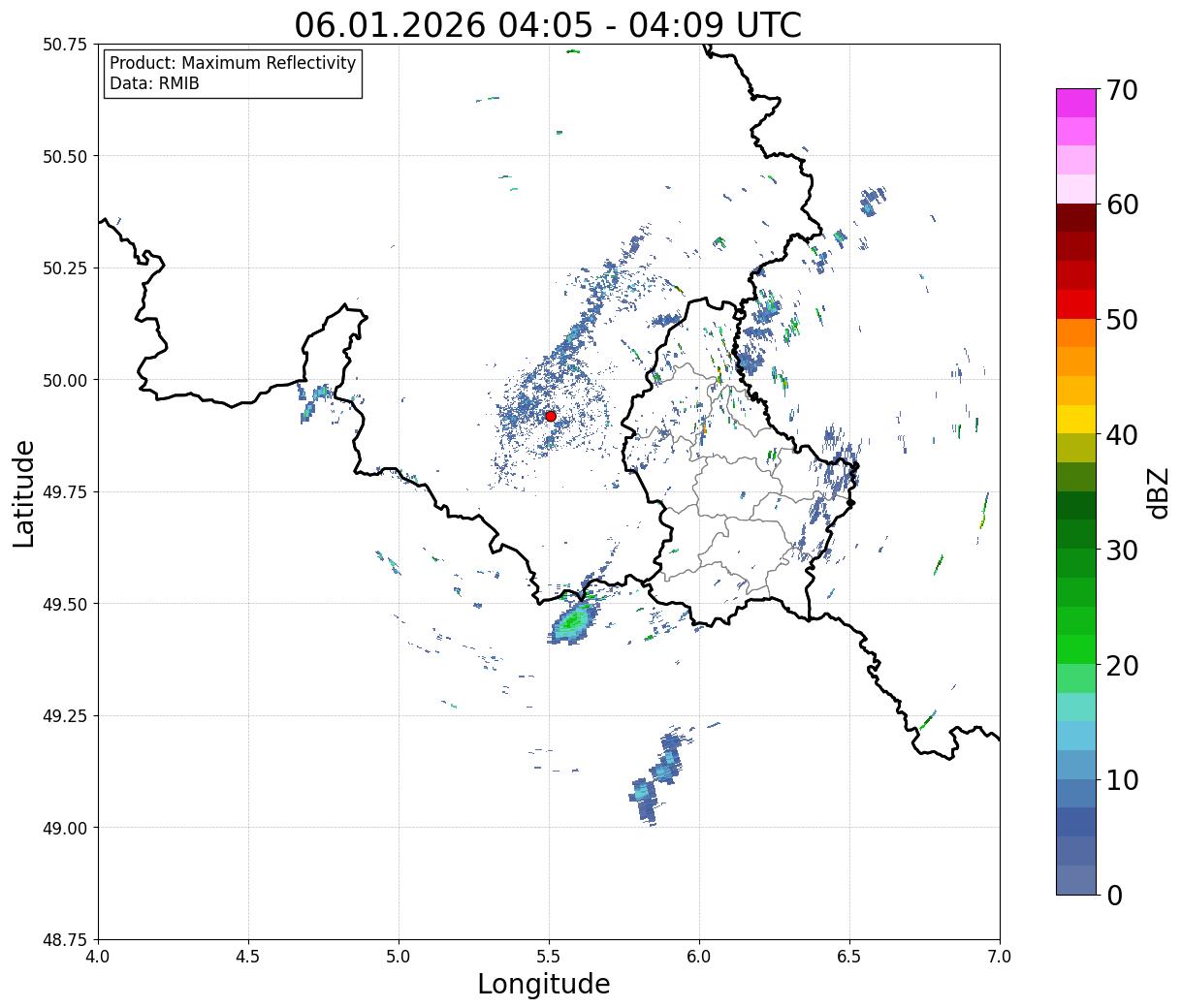This screenshot has height=1008, width=1182.
Task: Click the 50.00 latitude tick label
Action: [x=65, y=380]
